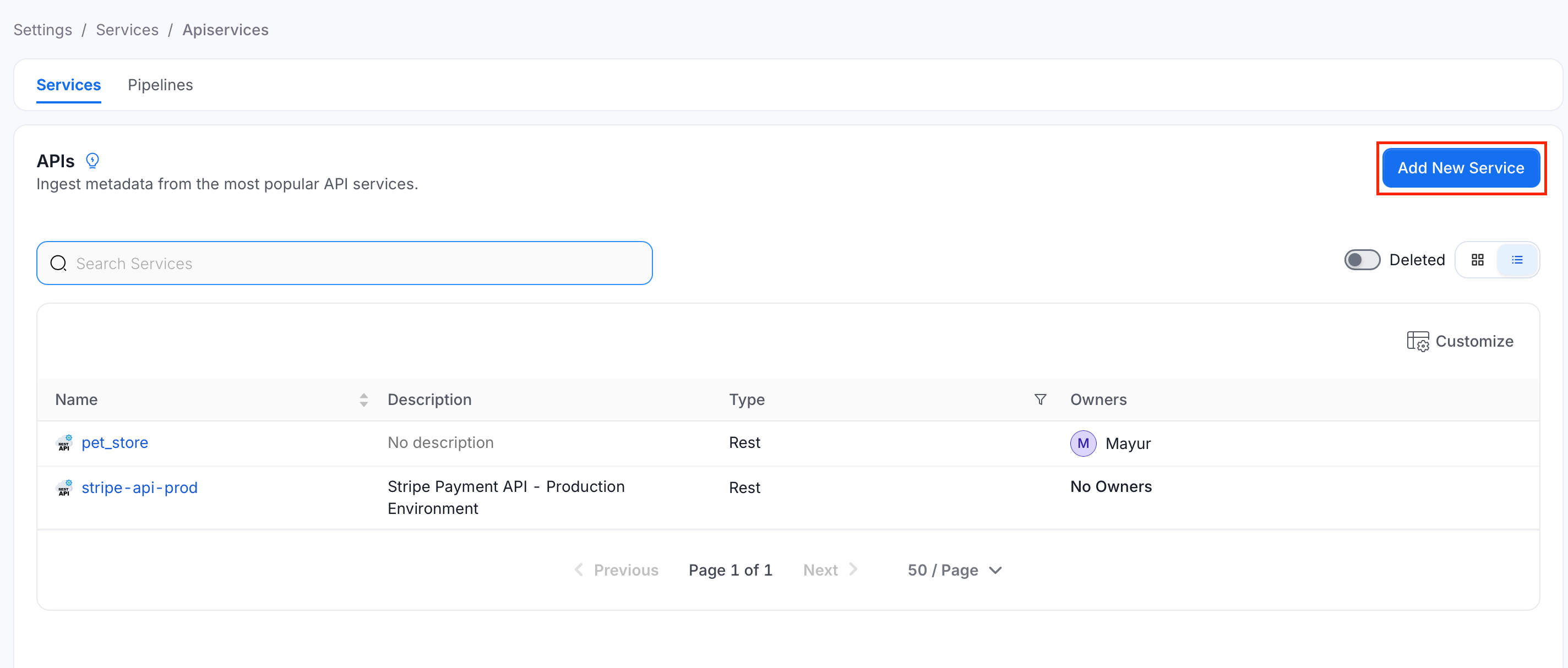
Task: Click the Stripe Payment API description text
Action: click(x=506, y=497)
